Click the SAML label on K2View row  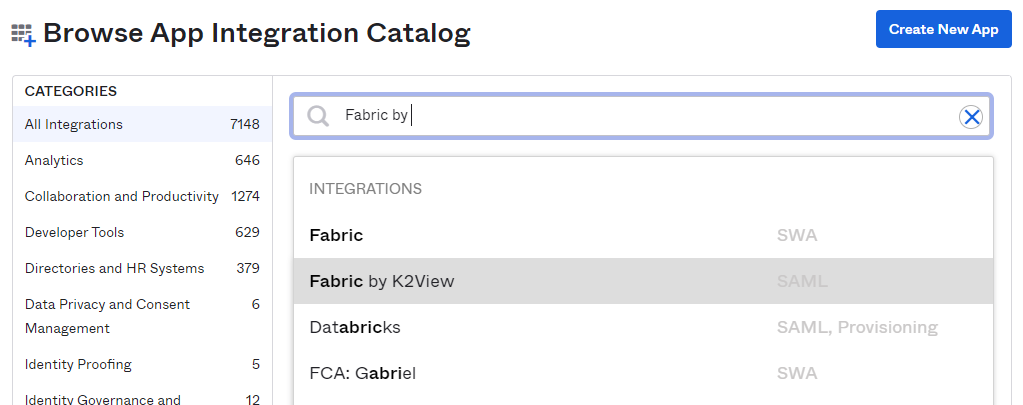coord(802,282)
